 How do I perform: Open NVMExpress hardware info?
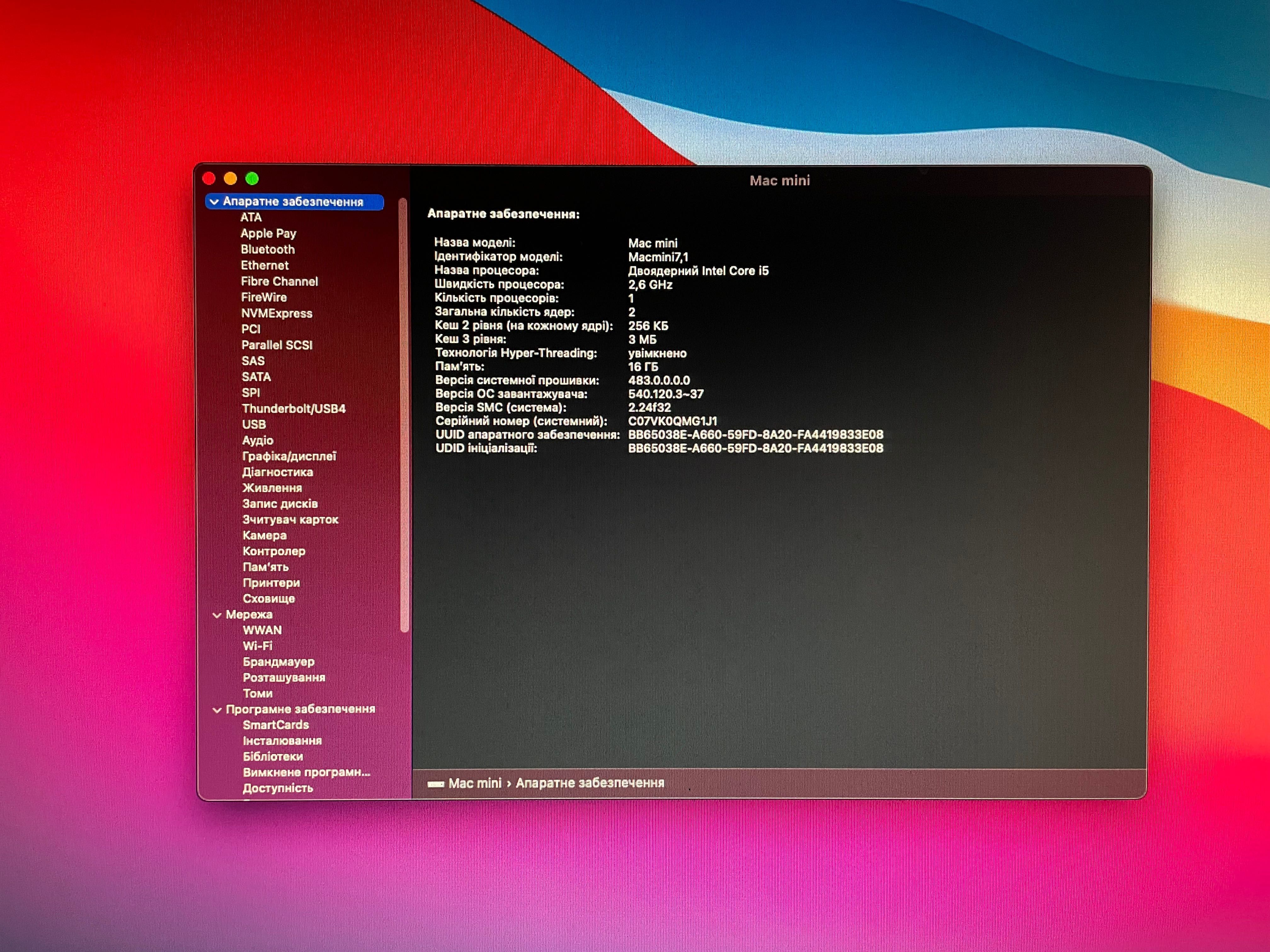276,313
